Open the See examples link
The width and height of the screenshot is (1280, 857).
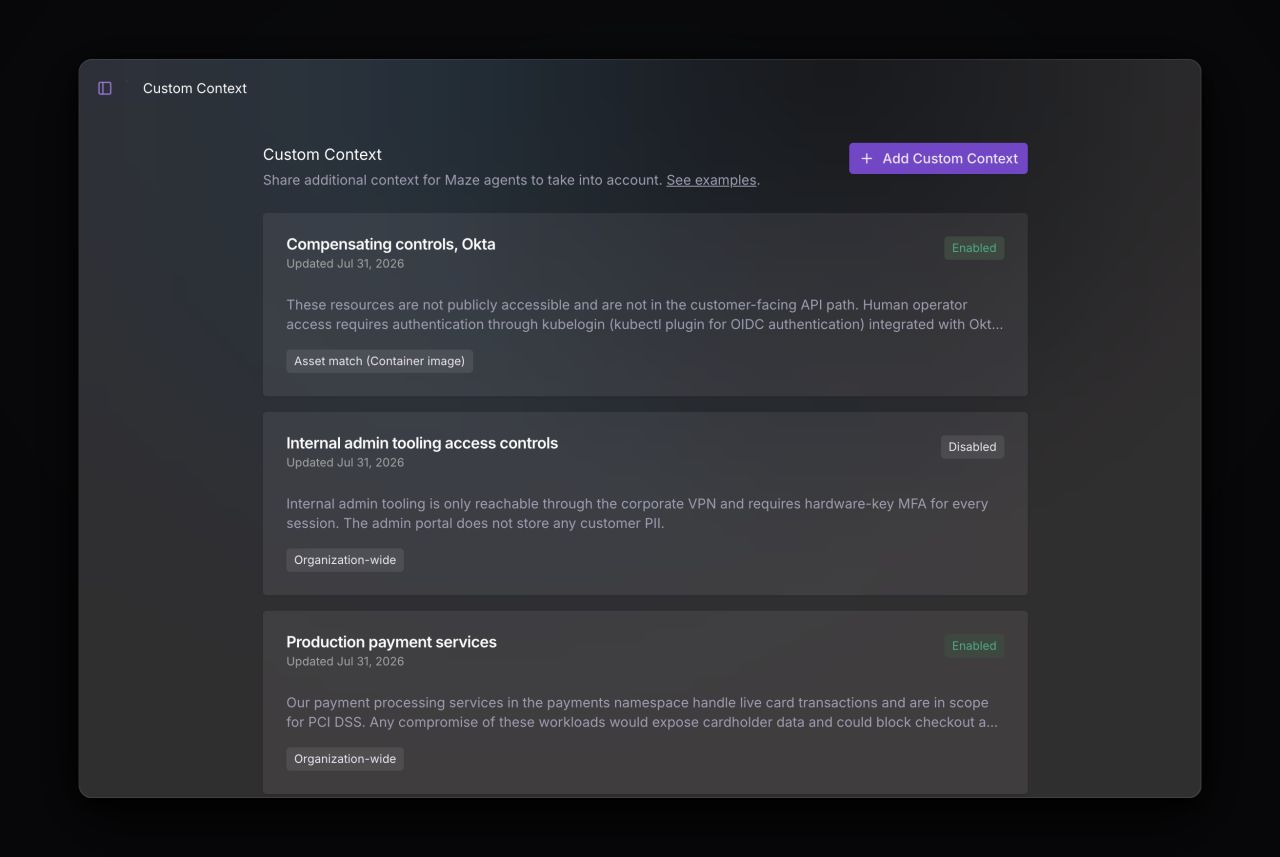[711, 180]
